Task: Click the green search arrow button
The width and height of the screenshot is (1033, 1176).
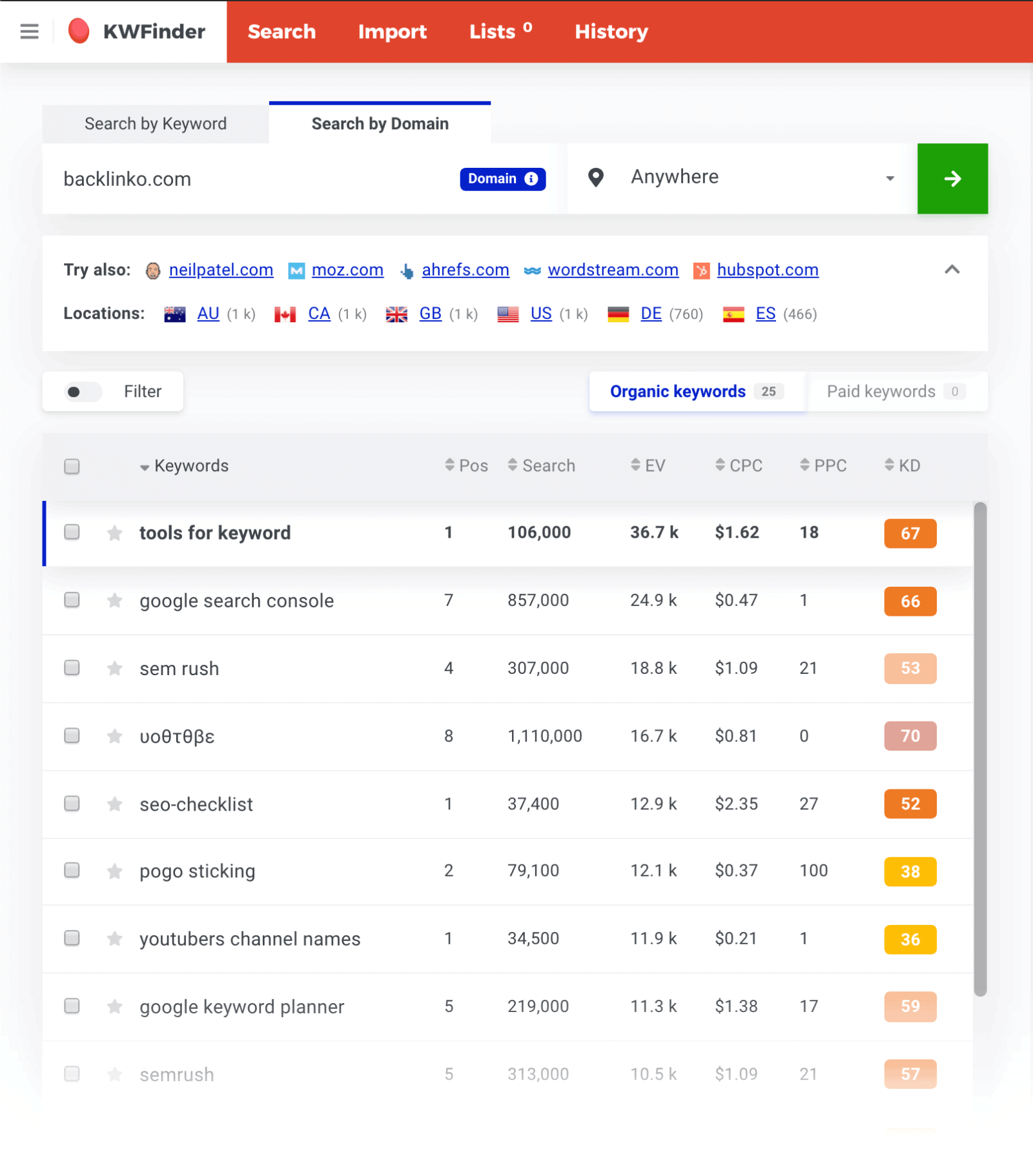Action: [953, 179]
